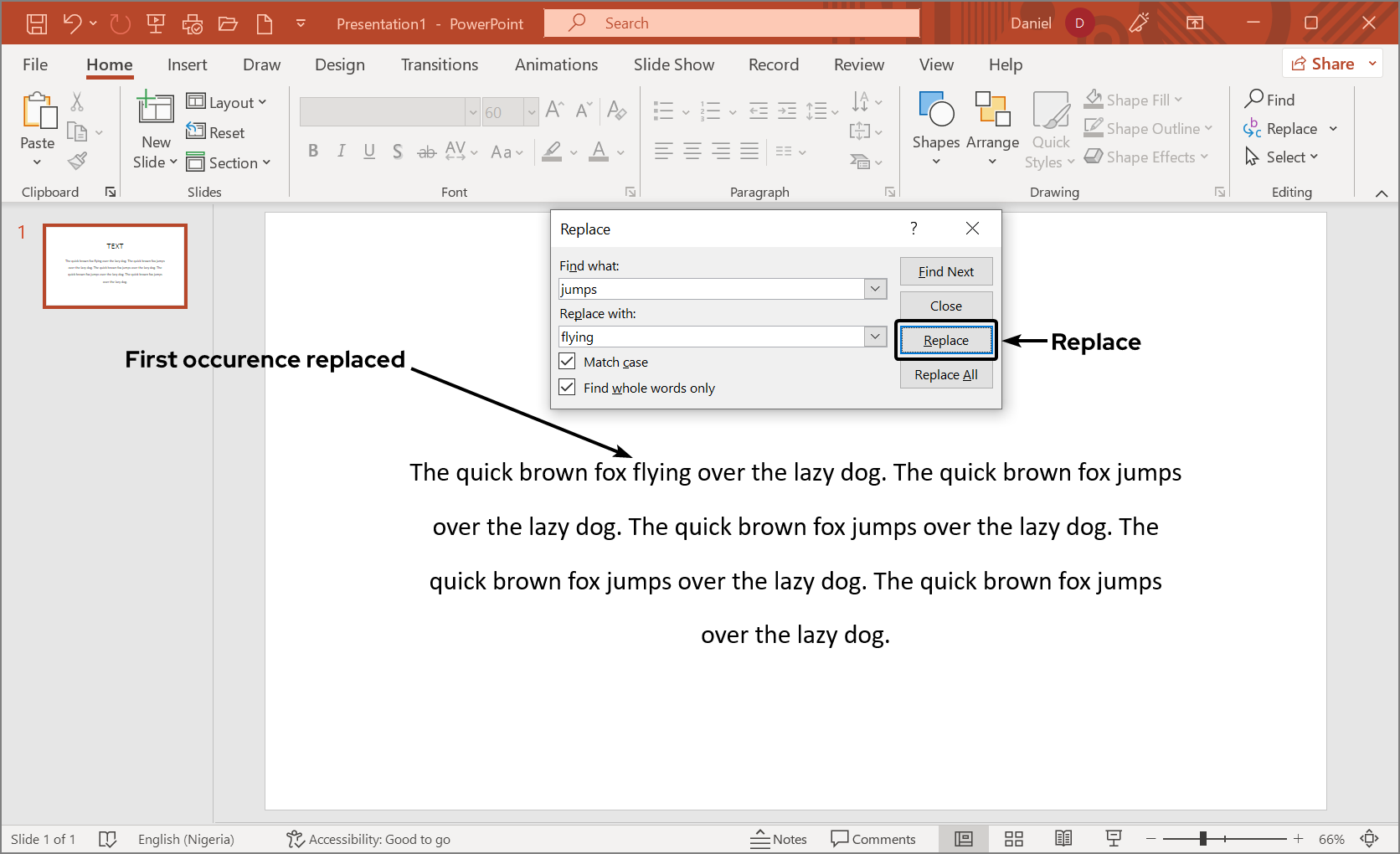Adjust the zoom slider handle
The image size is (1400, 854).
(1202, 839)
